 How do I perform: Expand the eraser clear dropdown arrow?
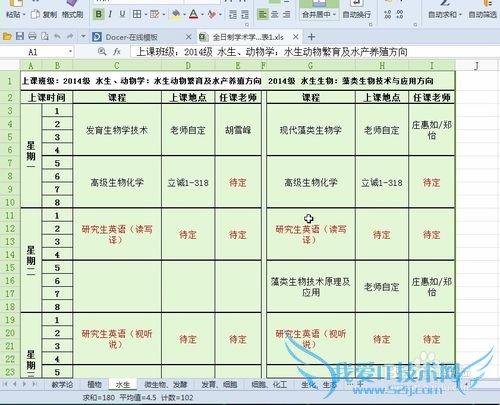[x=220, y=15]
